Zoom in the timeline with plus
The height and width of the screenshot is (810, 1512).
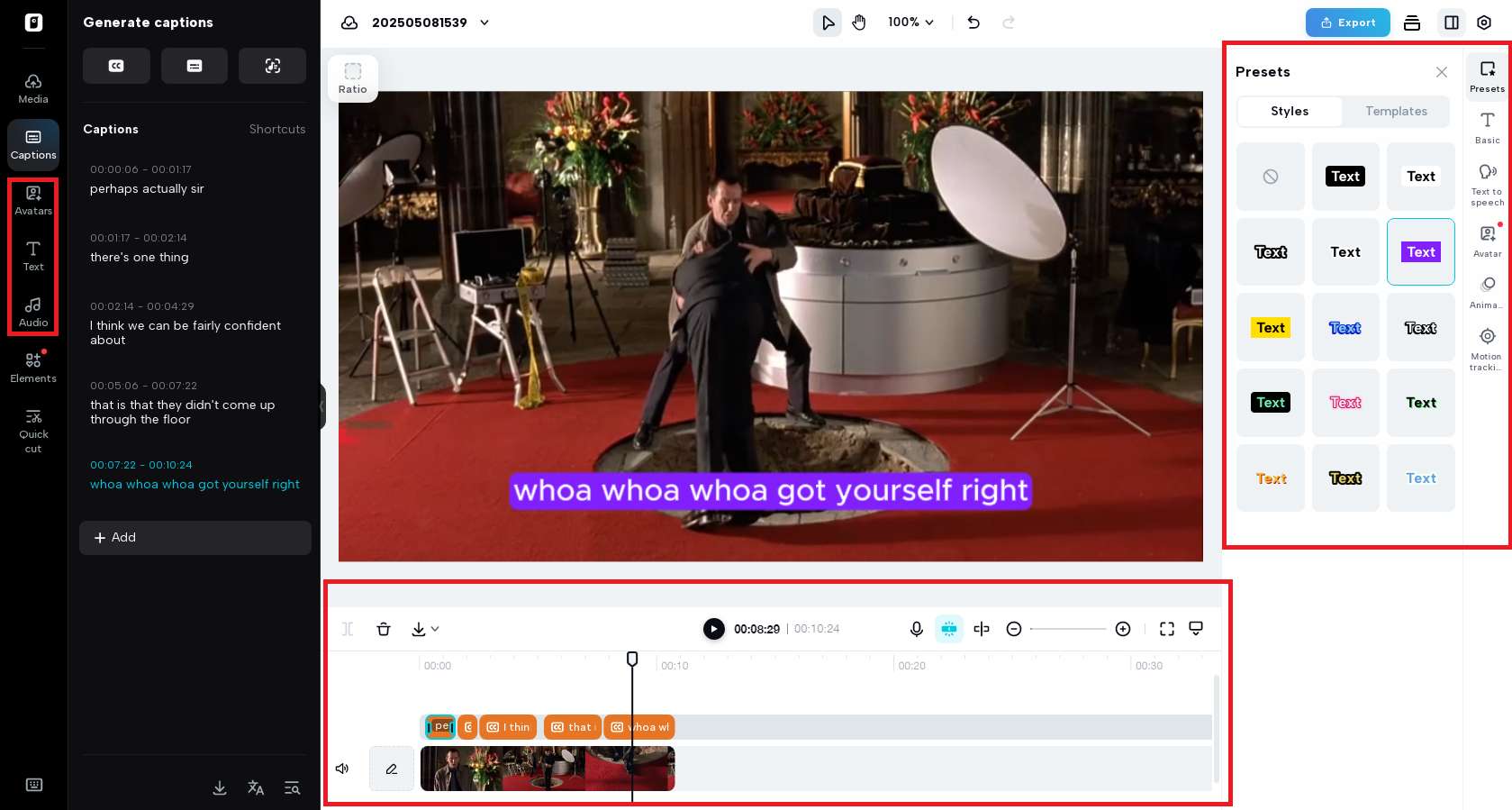pyautogui.click(x=1123, y=629)
